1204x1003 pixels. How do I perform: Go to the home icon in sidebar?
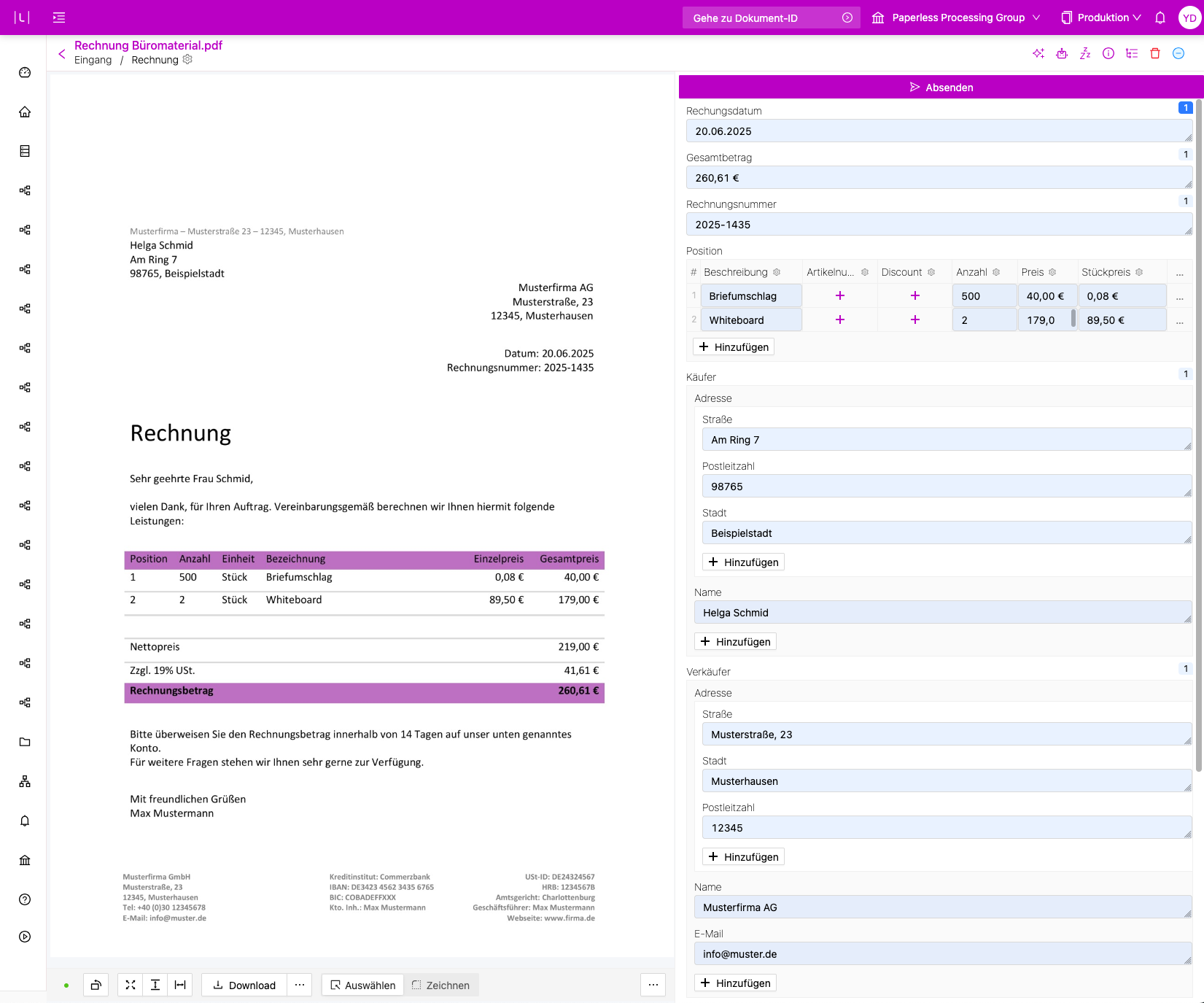point(25,112)
